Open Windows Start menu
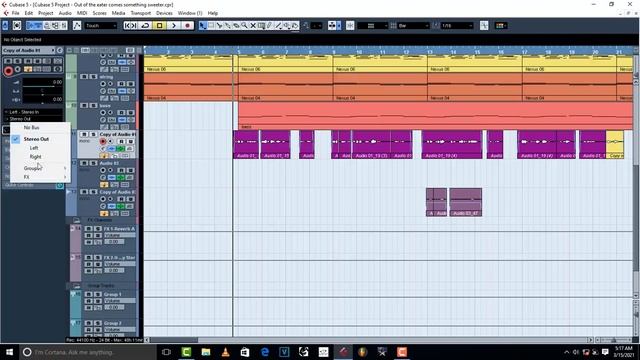Screen dimensions: 640x360 (x=9, y=352)
